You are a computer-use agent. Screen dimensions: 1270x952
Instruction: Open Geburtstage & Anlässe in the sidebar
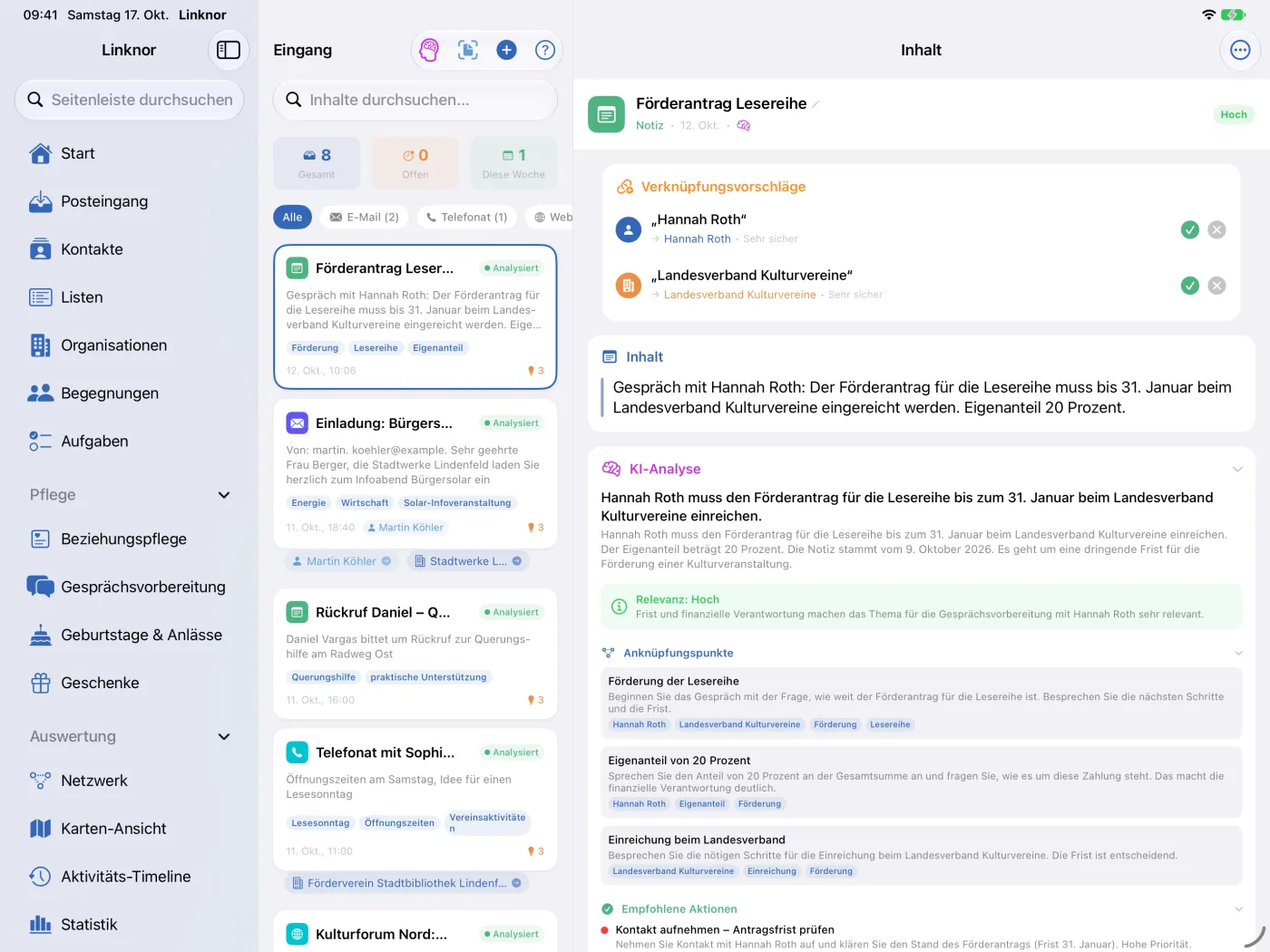[129, 635]
